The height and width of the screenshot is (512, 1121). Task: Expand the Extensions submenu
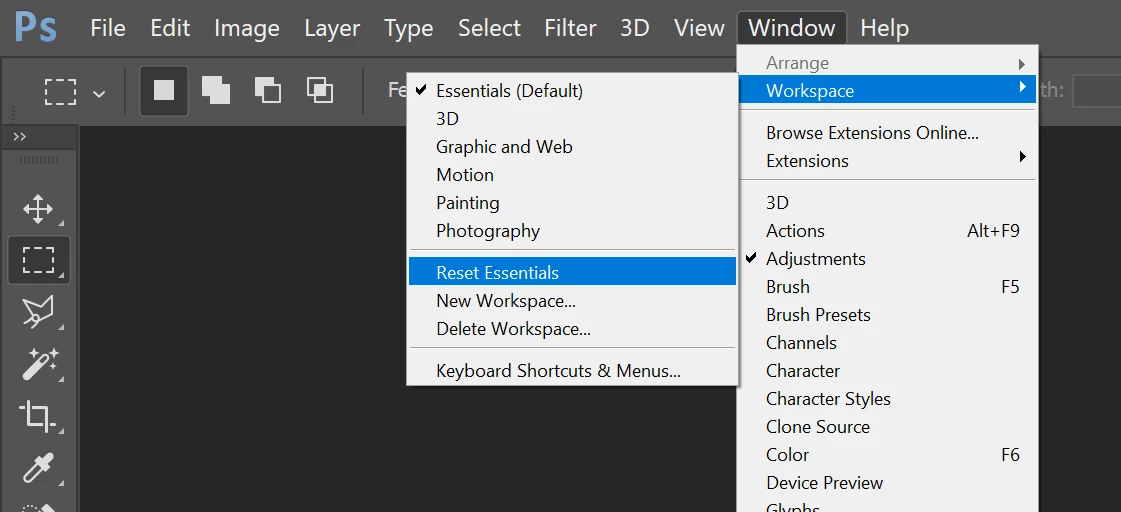(x=887, y=161)
